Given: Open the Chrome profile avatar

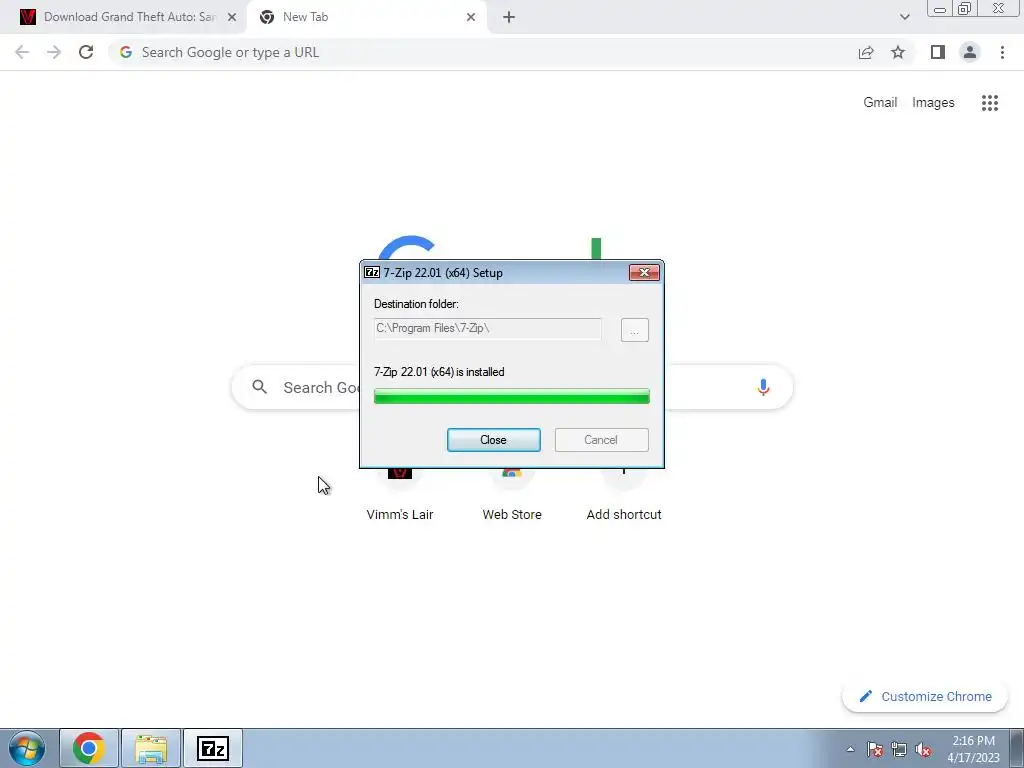Looking at the screenshot, I should 970,52.
